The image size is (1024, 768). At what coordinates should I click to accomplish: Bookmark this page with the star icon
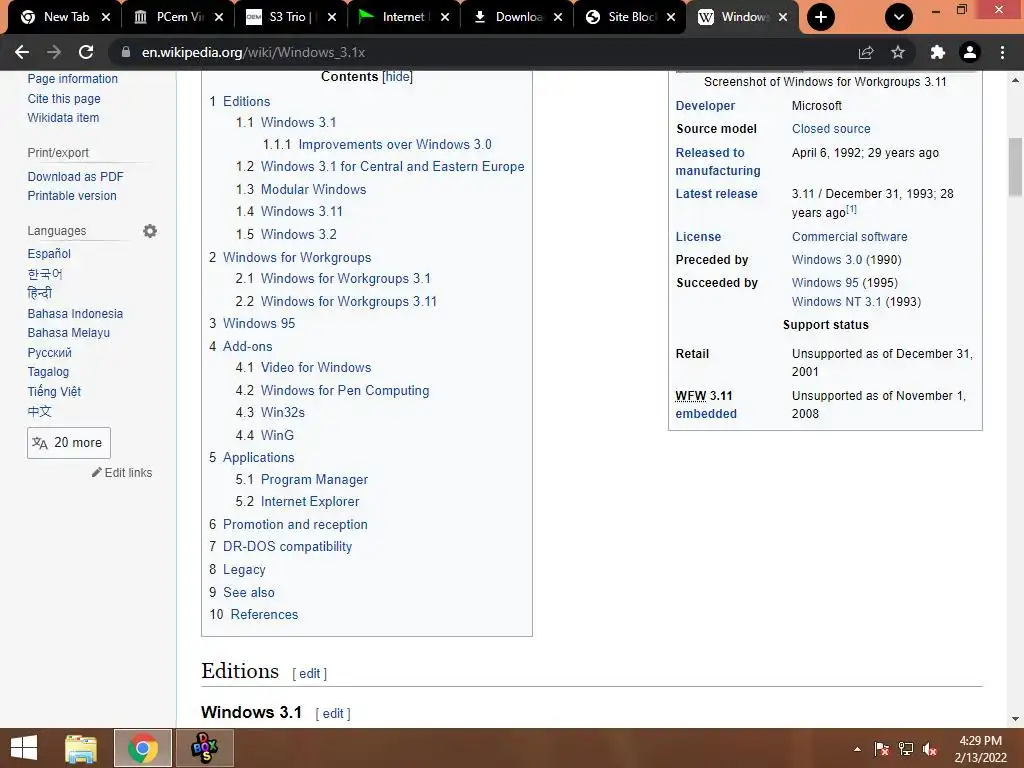[x=898, y=52]
